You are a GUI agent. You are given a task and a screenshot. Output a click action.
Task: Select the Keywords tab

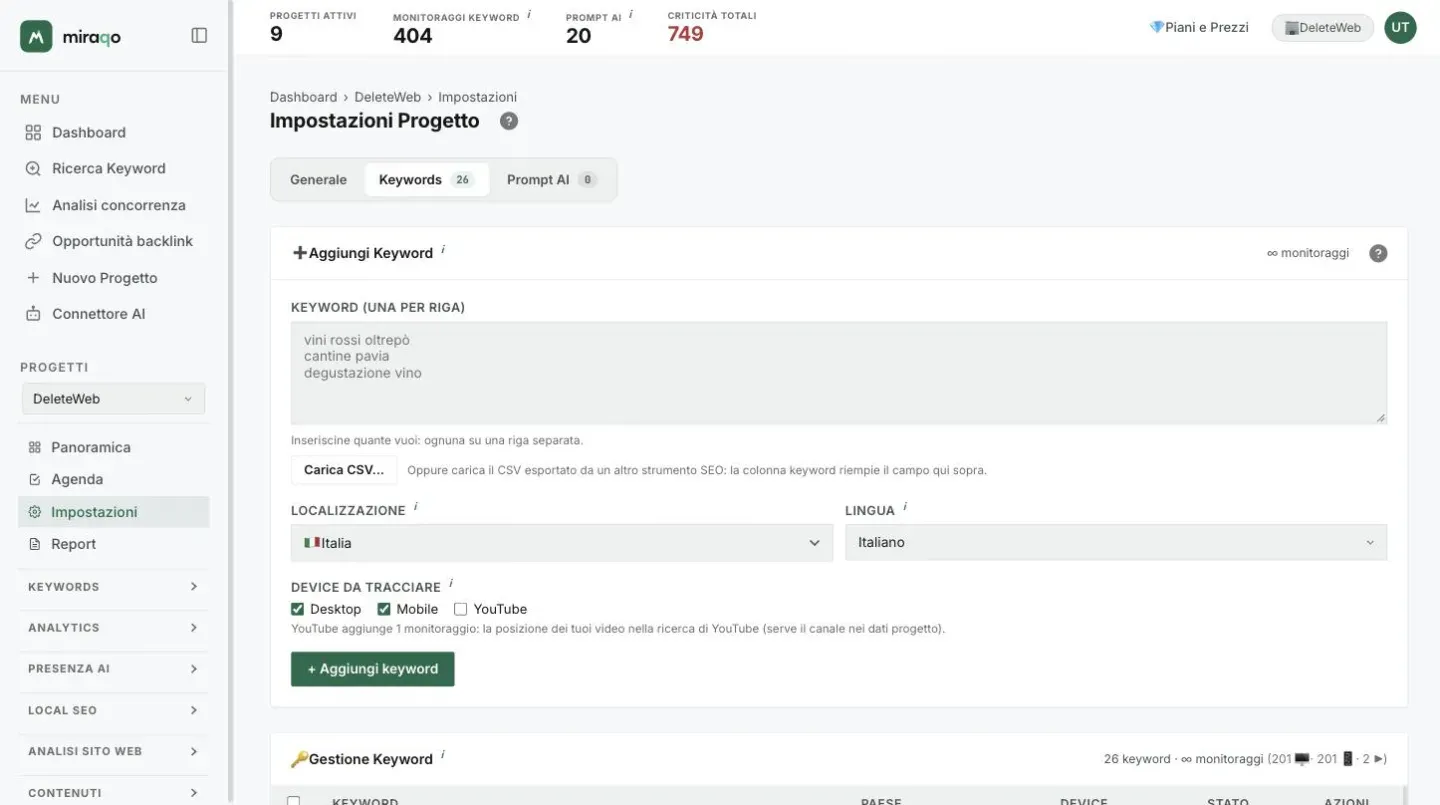coord(427,180)
